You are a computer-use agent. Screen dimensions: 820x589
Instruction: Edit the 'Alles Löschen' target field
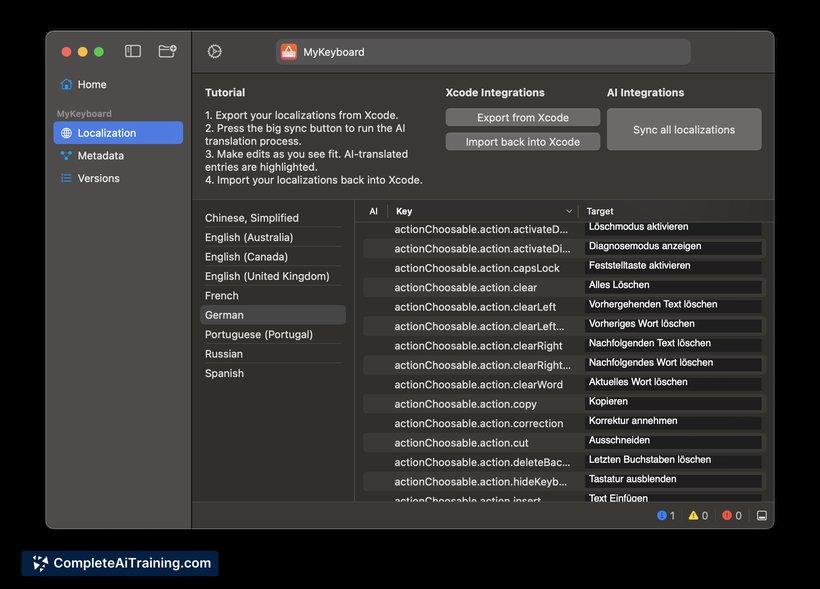click(672, 286)
